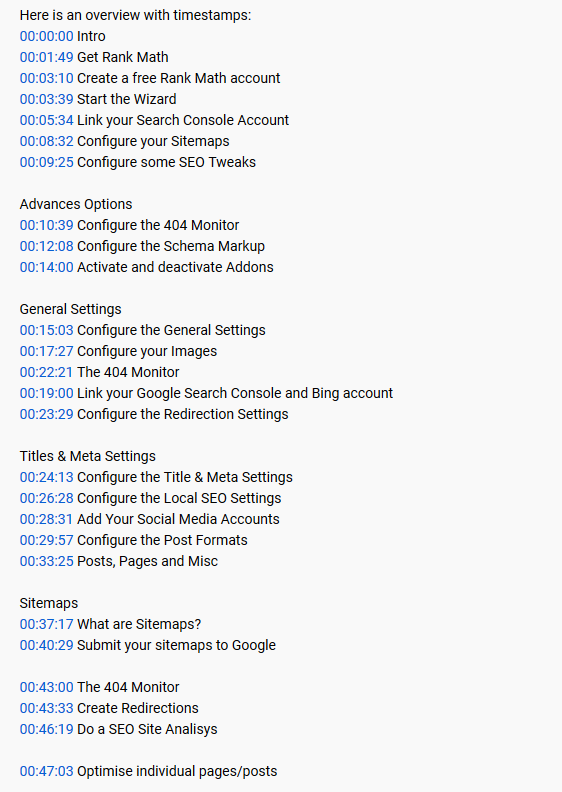Image resolution: width=562 pixels, height=792 pixels.
Task: Jump to 00:08:32 Configure your Sitemaps
Action: coord(46,141)
